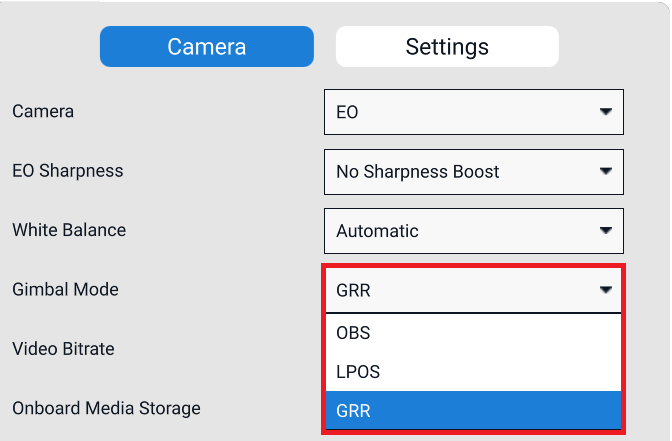Click the Gimbal Mode label
Viewport: 672px width, 441px height.
click(x=65, y=289)
